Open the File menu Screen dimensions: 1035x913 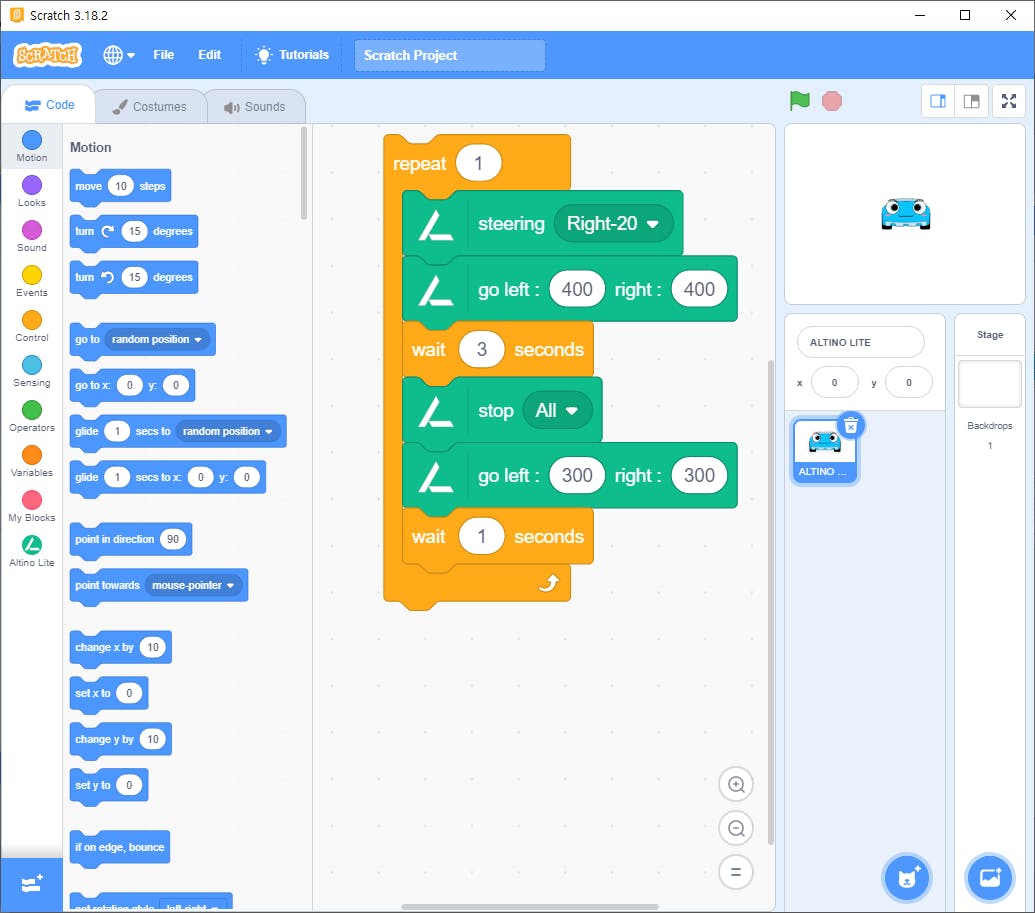tap(163, 55)
